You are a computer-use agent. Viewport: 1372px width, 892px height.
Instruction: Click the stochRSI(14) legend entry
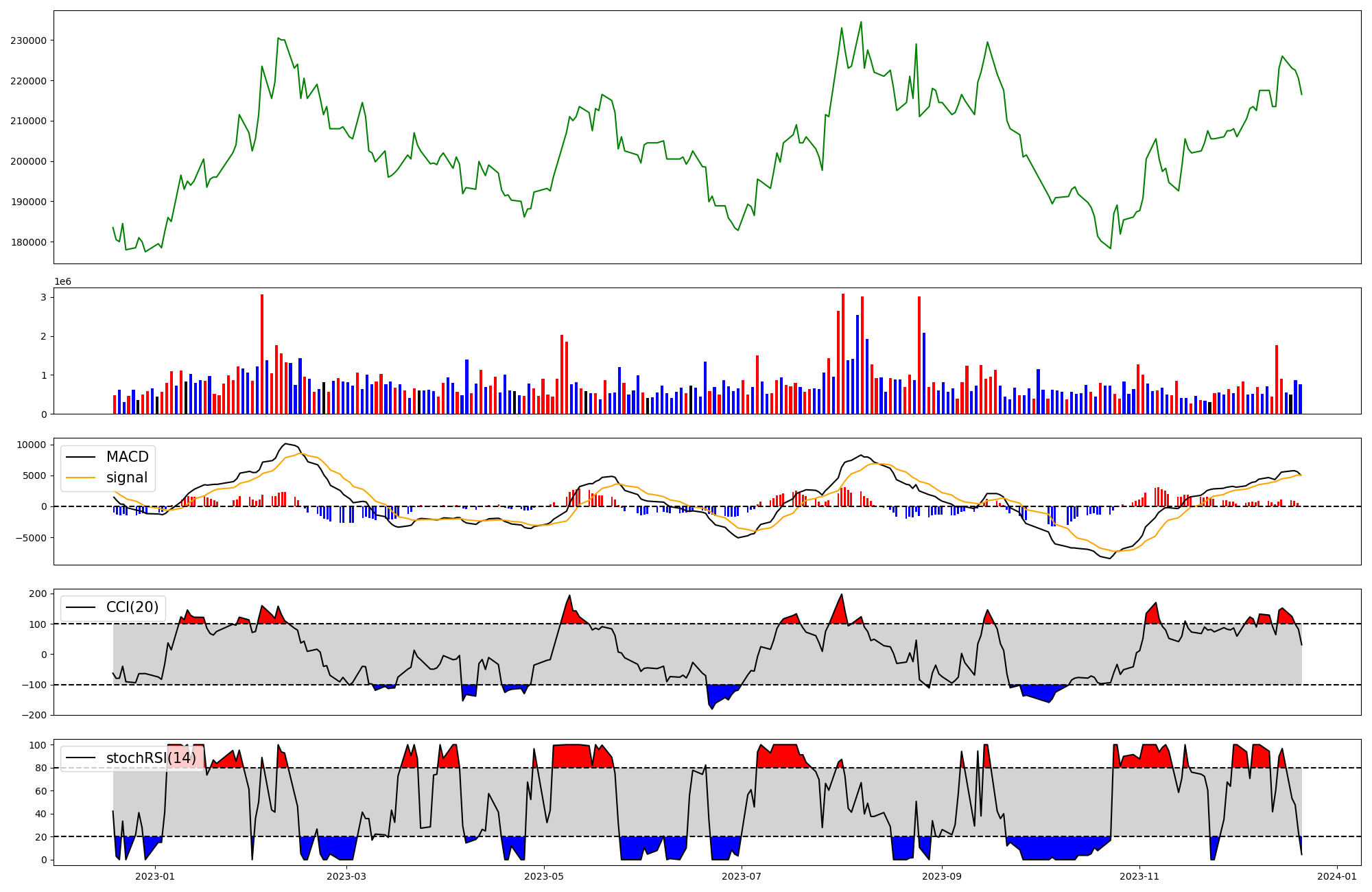pyautogui.click(x=150, y=758)
